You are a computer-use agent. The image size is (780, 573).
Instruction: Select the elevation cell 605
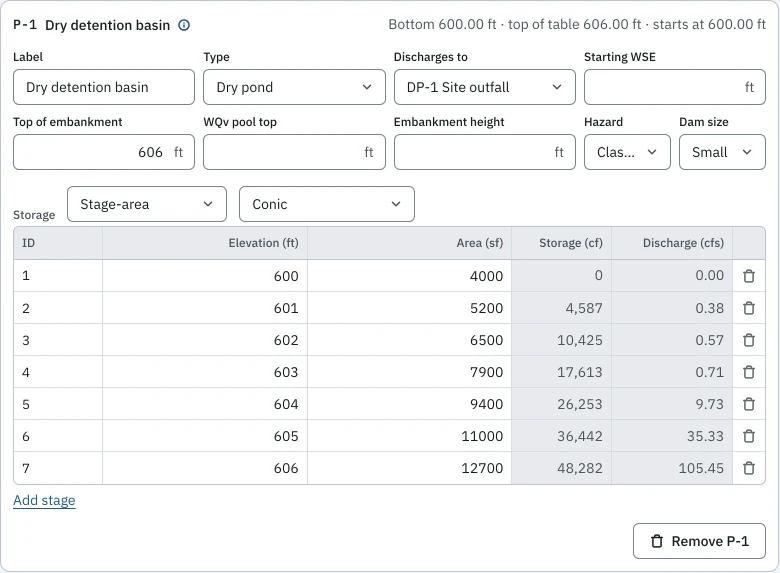click(x=205, y=436)
